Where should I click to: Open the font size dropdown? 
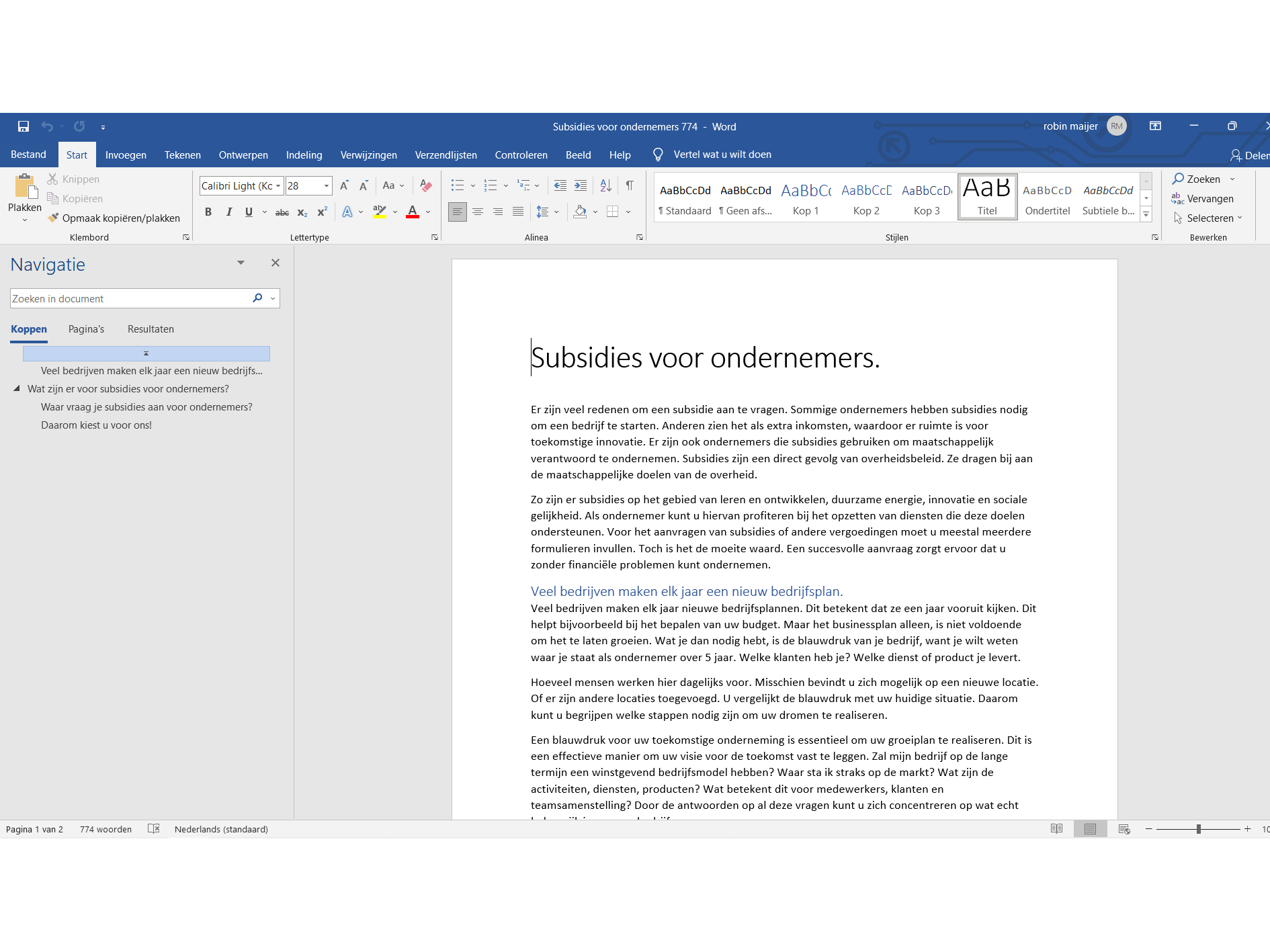pyautogui.click(x=327, y=186)
